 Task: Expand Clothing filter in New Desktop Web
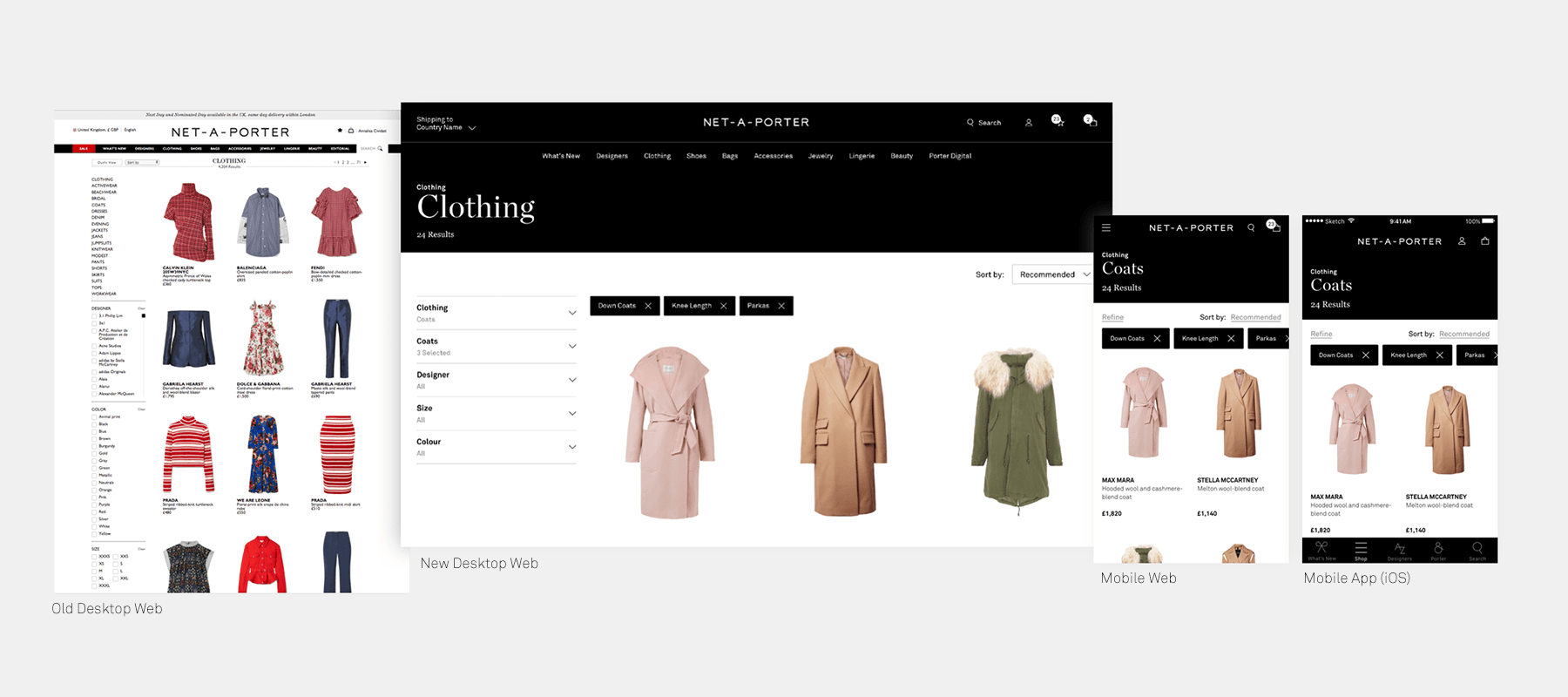coord(496,313)
